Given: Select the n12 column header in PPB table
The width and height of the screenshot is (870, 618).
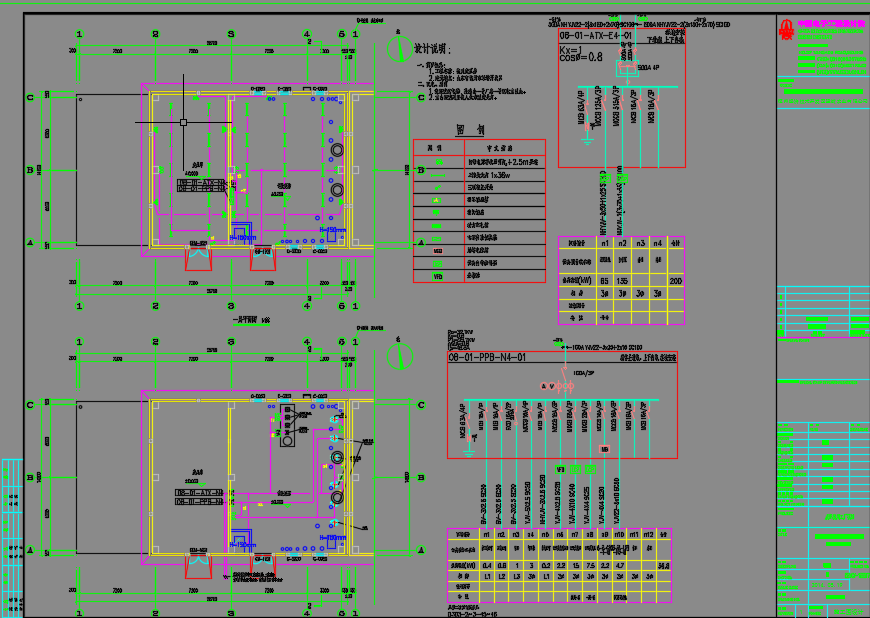Looking at the screenshot, I should click(648, 535).
